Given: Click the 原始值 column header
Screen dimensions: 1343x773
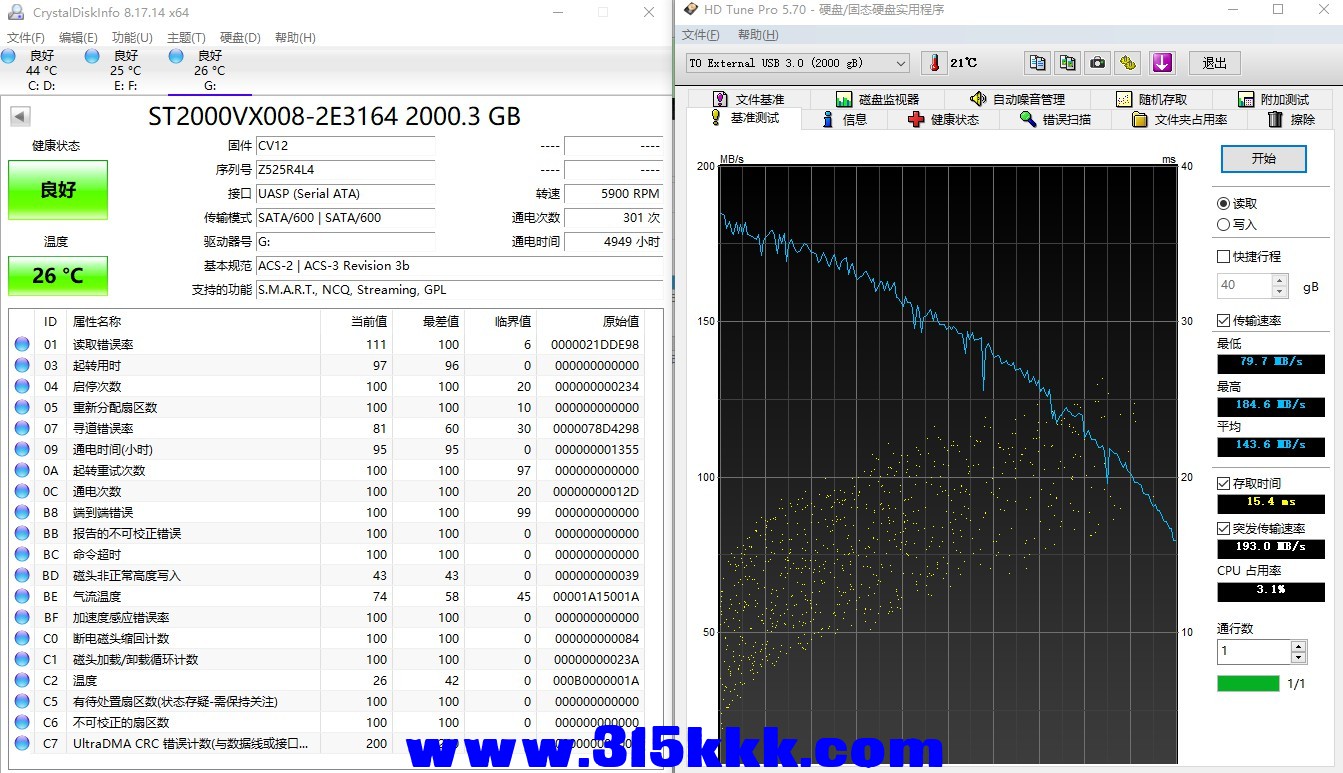Looking at the screenshot, I should [590, 321].
